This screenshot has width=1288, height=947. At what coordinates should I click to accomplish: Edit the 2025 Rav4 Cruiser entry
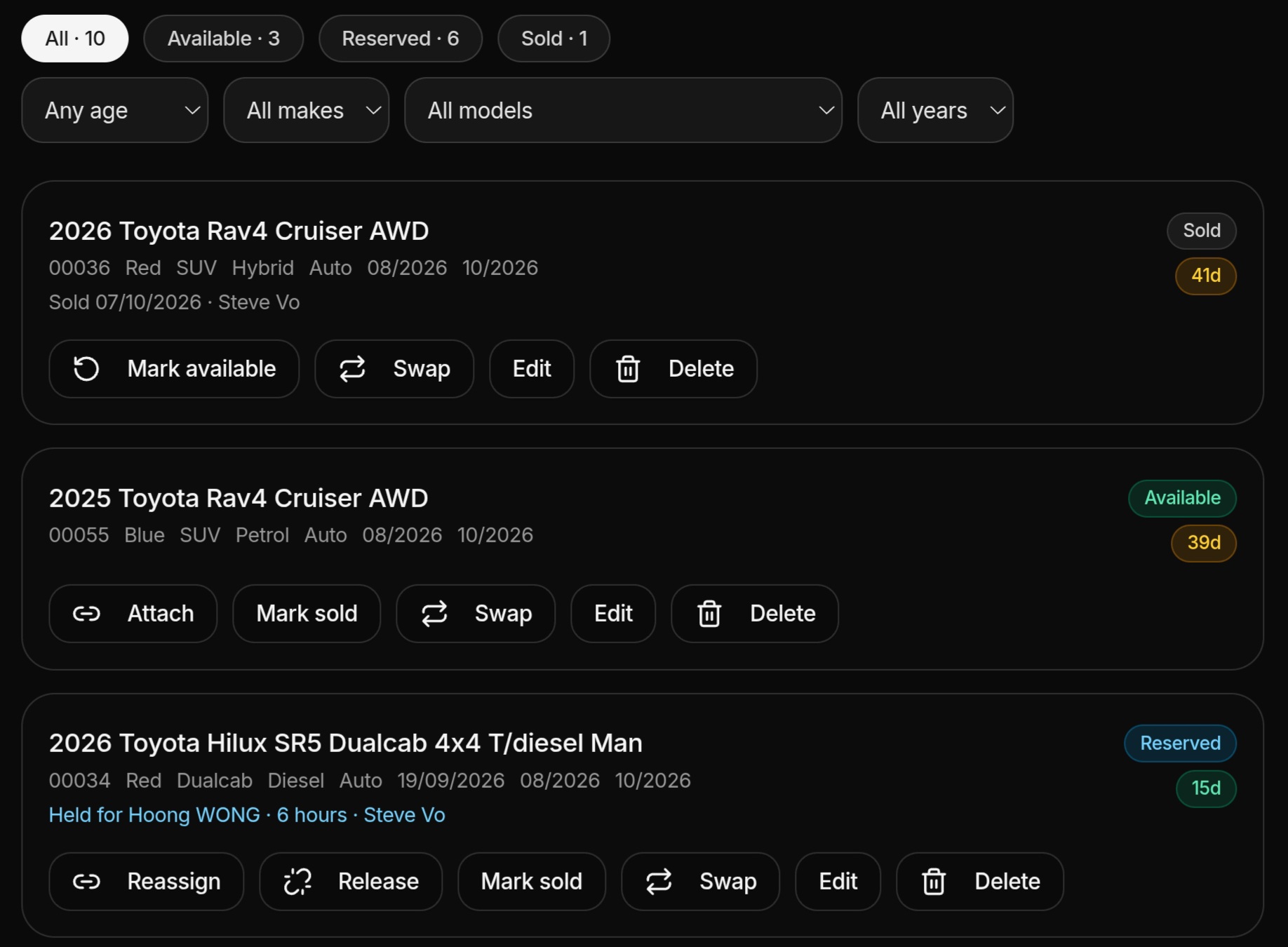pyautogui.click(x=613, y=614)
